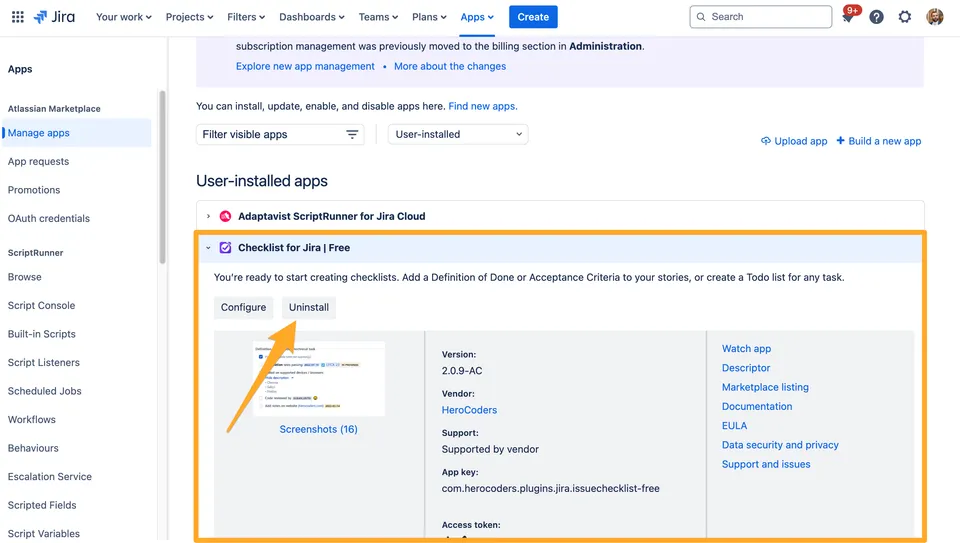Click the Filter visible apps field
The width and height of the screenshot is (960, 543).
tap(270, 134)
